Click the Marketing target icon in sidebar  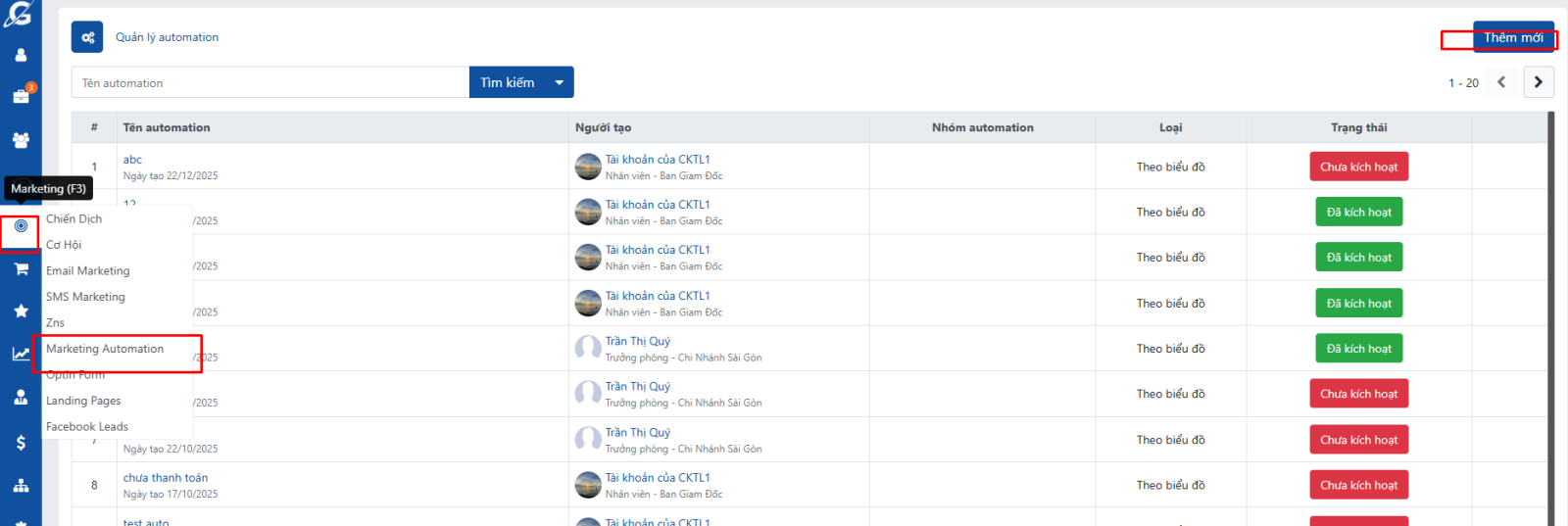21,226
